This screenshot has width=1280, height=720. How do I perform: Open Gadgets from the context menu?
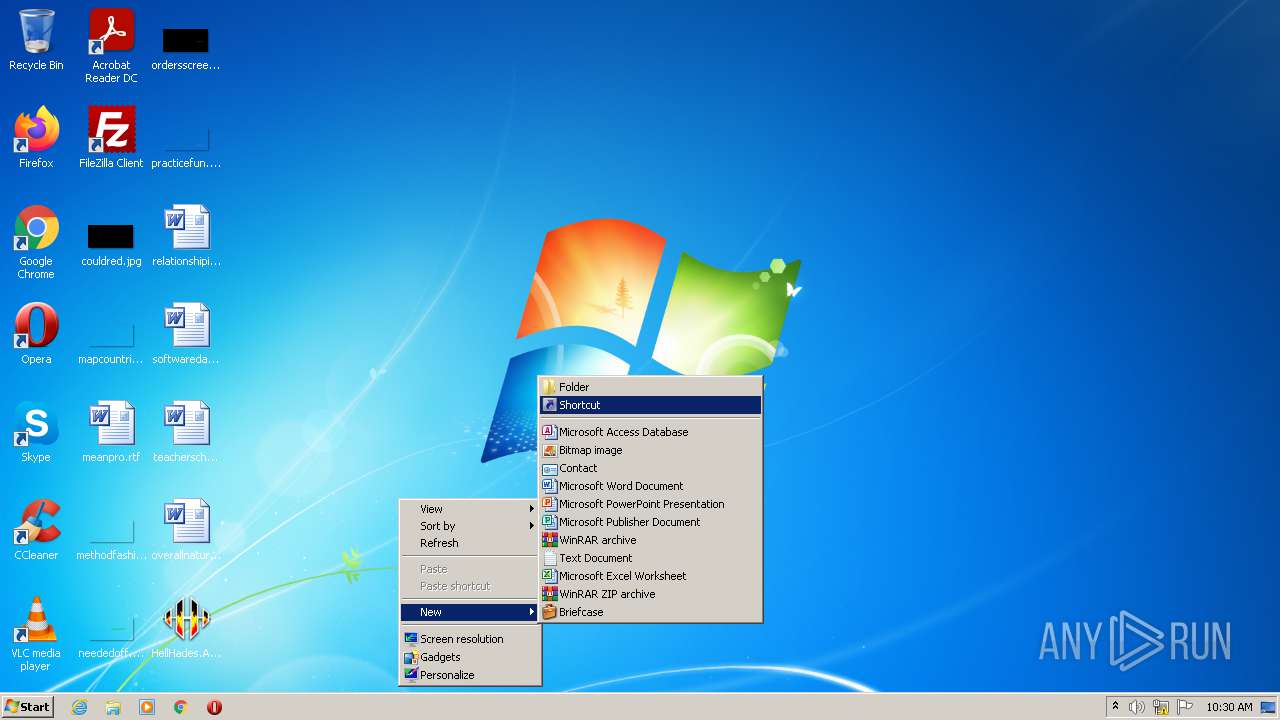click(x=470, y=657)
